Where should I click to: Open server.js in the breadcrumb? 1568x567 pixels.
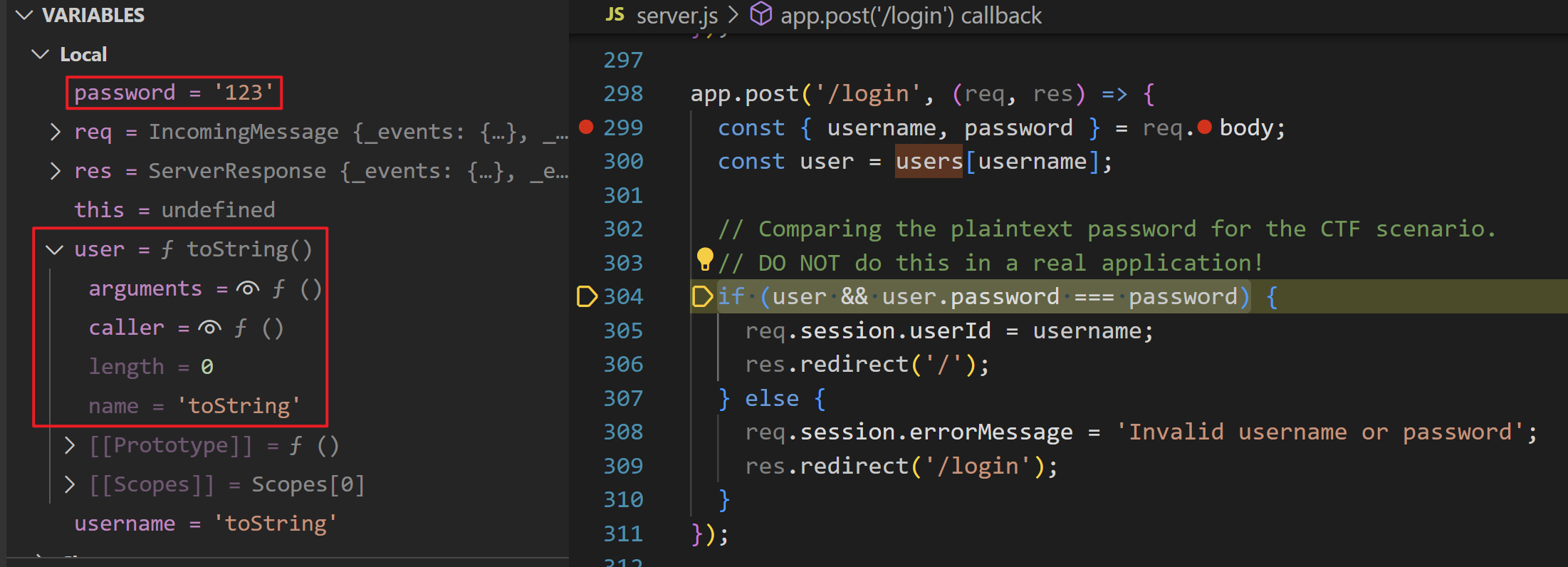[x=676, y=16]
